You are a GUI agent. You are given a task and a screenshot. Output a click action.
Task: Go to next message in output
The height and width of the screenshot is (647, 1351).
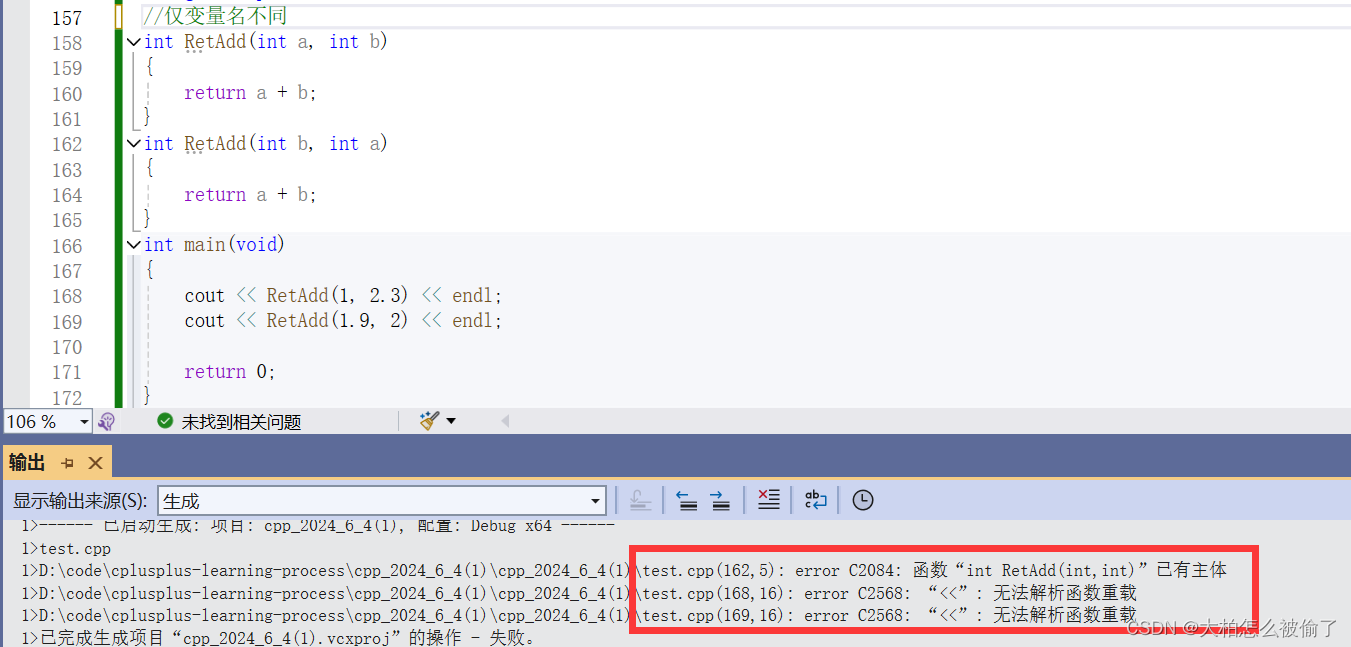tap(720, 500)
